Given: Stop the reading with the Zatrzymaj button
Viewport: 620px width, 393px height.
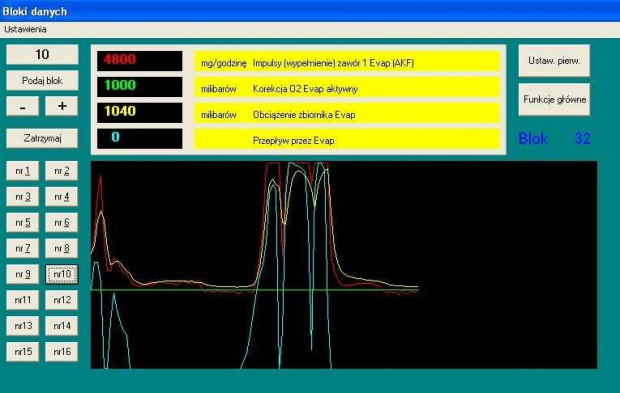Looking at the screenshot, I should (x=42, y=138).
